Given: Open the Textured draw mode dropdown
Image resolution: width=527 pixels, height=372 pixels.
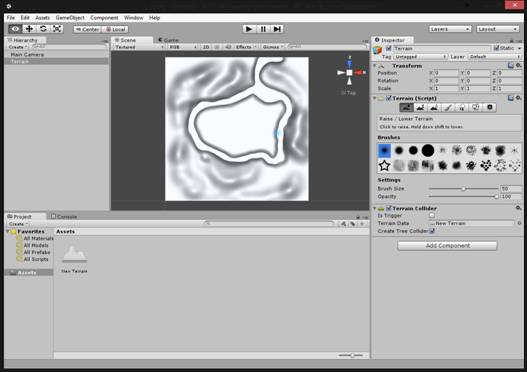Looking at the screenshot, I should (139, 47).
